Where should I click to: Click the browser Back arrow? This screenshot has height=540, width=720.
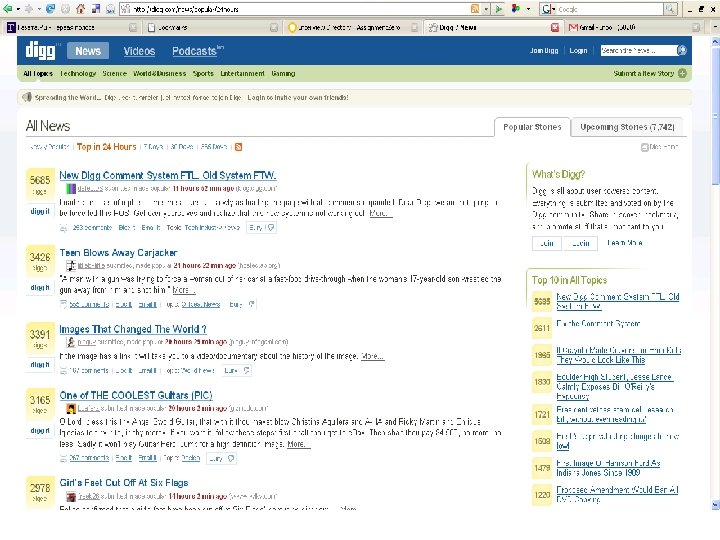click(x=7, y=9)
